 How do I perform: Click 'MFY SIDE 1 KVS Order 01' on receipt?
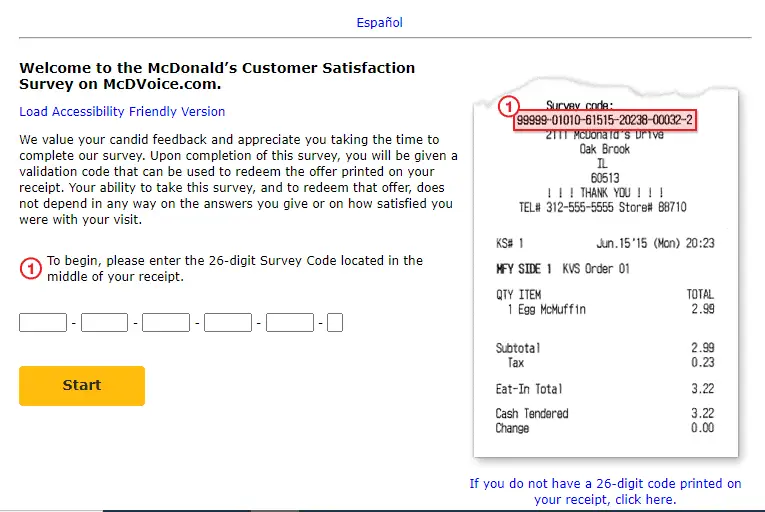click(563, 269)
